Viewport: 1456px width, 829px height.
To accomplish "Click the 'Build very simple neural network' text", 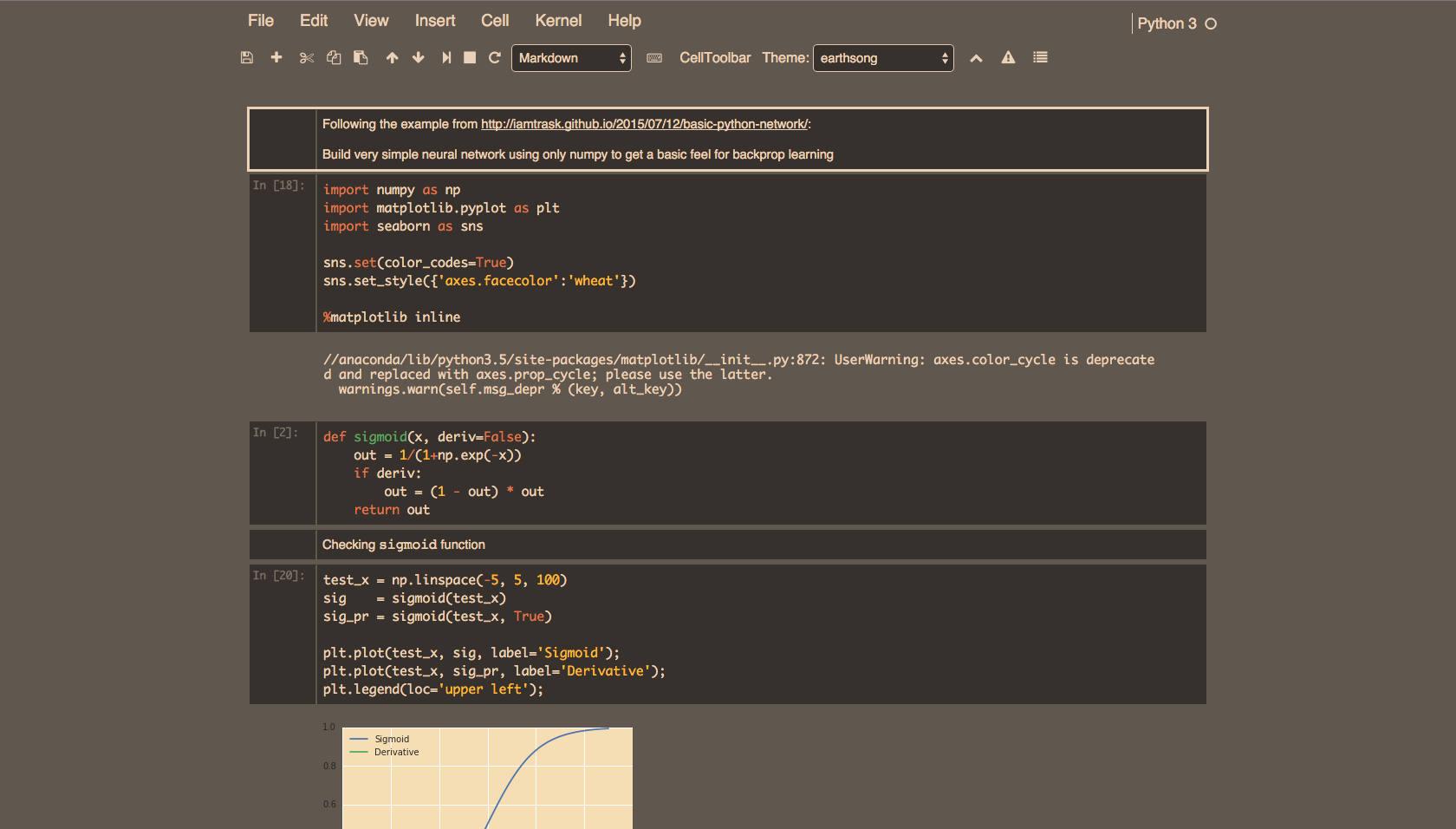I will point(578,154).
